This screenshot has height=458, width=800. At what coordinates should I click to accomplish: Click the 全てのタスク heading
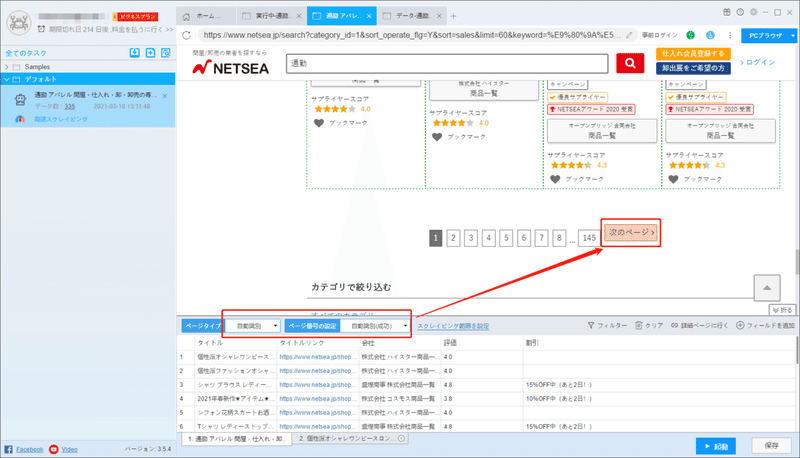point(26,53)
